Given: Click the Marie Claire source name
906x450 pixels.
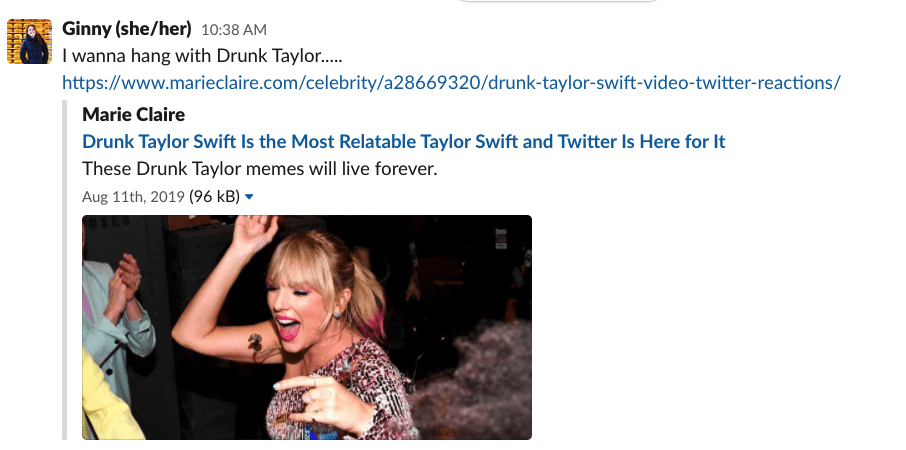Looking at the screenshot, I should coord(133,114).
